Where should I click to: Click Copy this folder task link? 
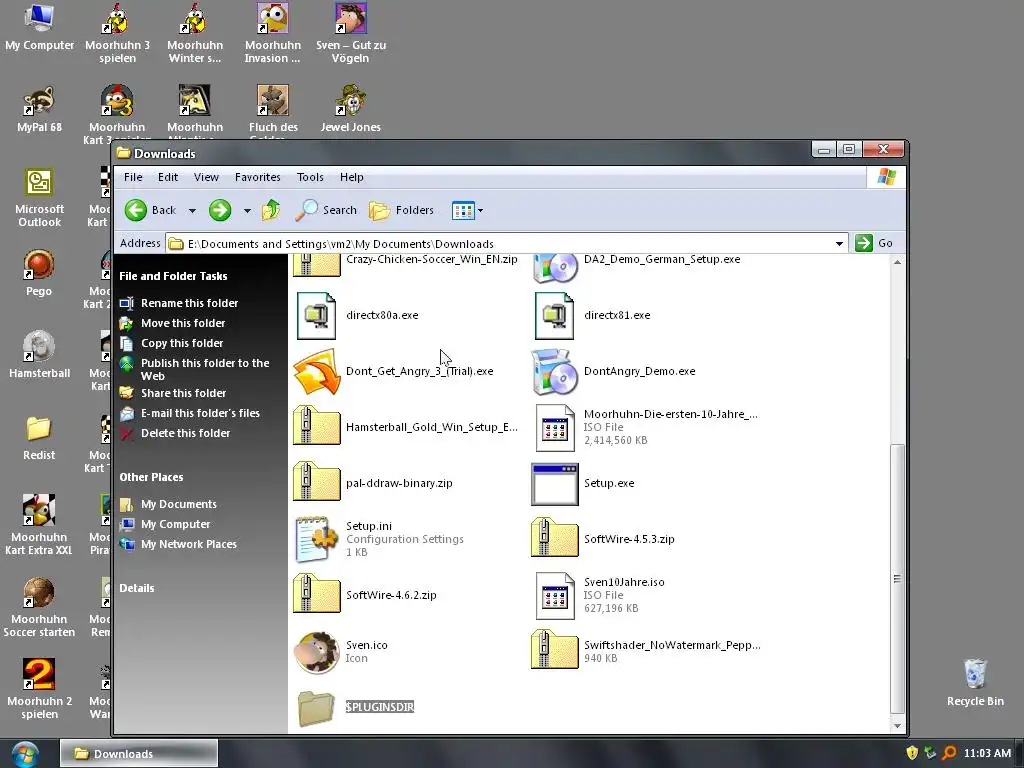click(182, 343)
